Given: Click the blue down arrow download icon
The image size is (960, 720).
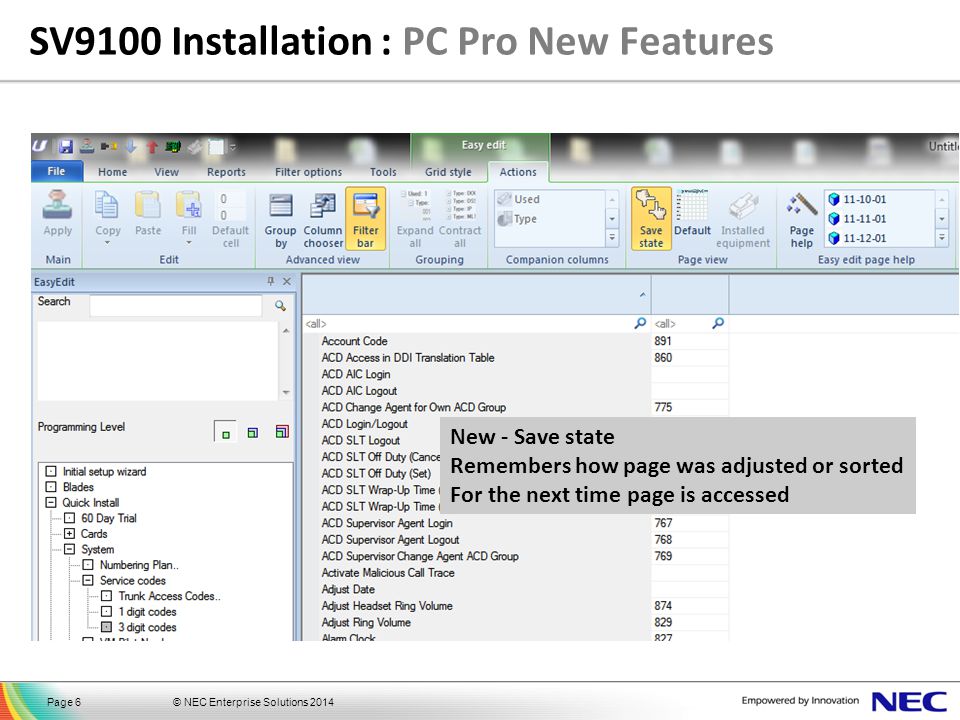Looking at the screenshot, I should click(x=131, y=147).
